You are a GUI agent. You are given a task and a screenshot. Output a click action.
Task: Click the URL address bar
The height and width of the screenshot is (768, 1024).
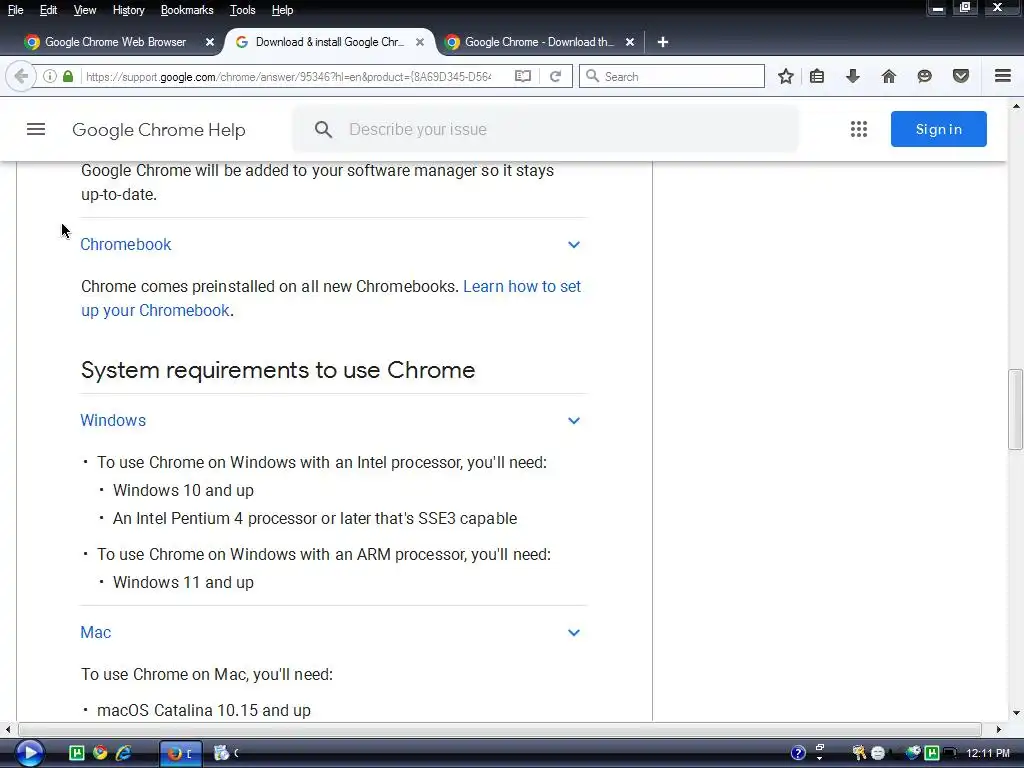pos(287,76)
